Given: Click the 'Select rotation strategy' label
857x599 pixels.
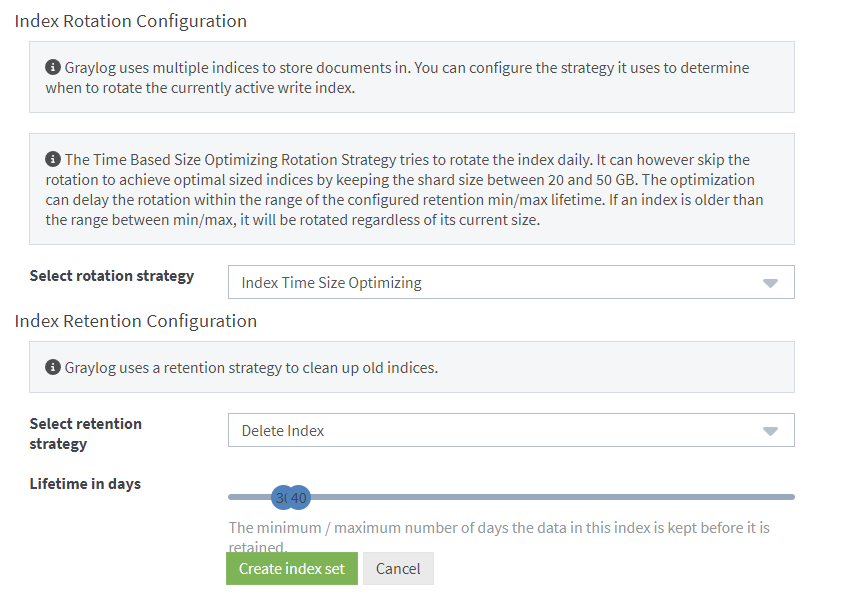Looking at the screenshot, I should 112,276.
